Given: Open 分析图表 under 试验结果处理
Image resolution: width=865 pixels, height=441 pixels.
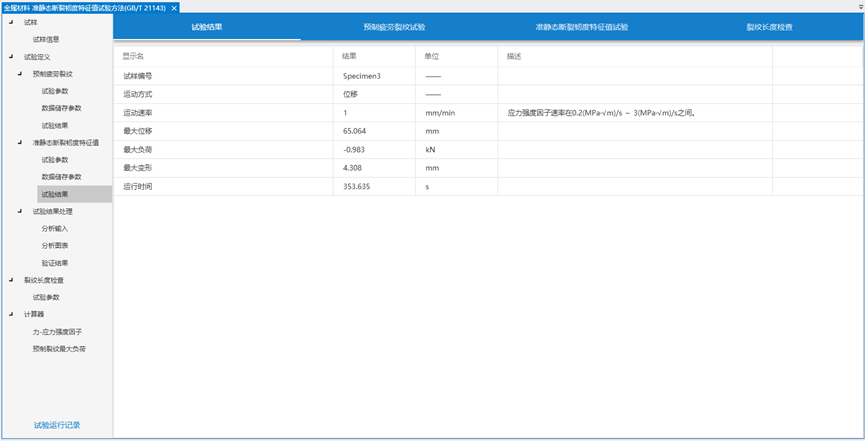Looking at the screenshot, I should click(x=55, y=245).
